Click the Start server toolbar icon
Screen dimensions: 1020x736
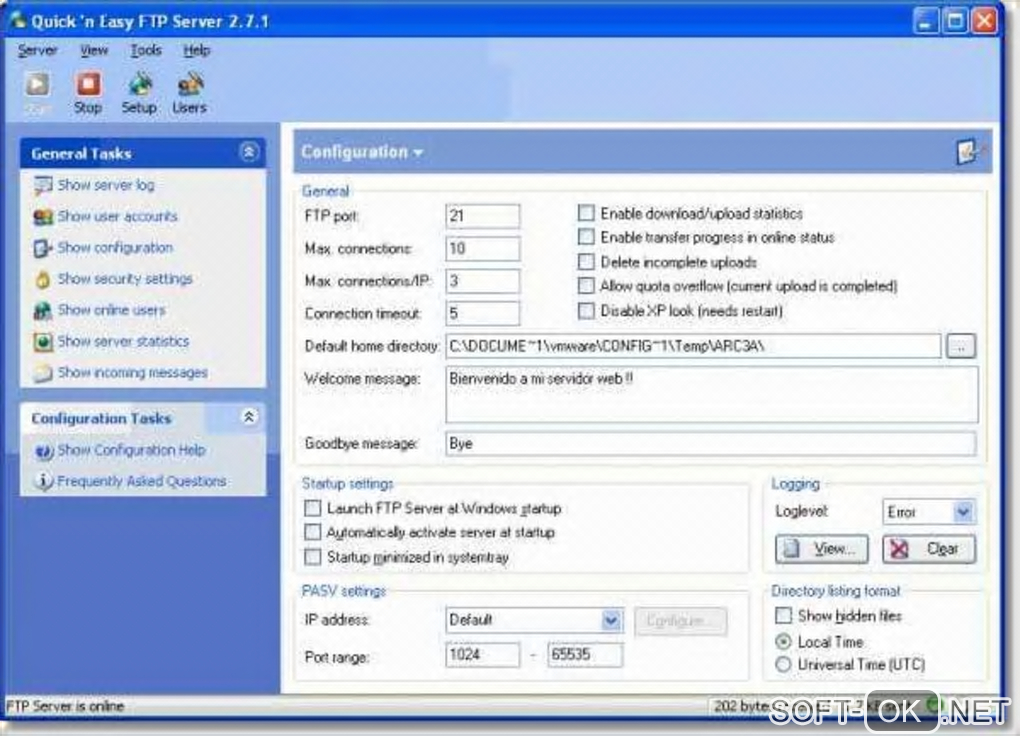point(37,85)
